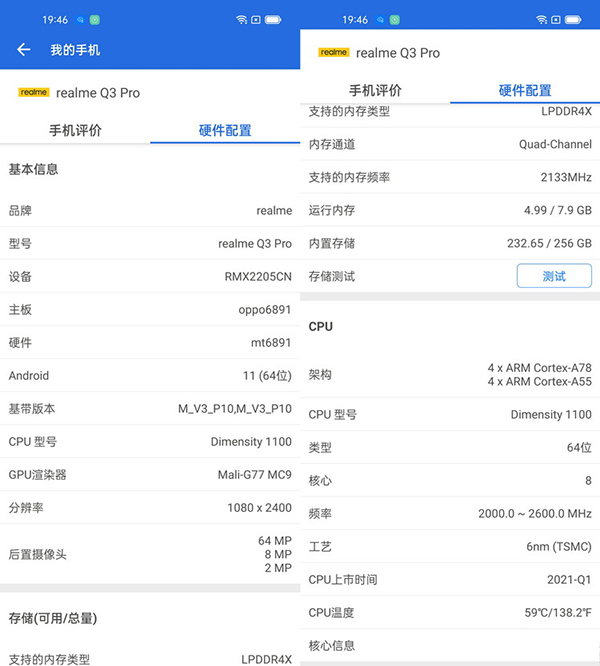
Task: Tap the 我的手机 page title
Action: 75,50
